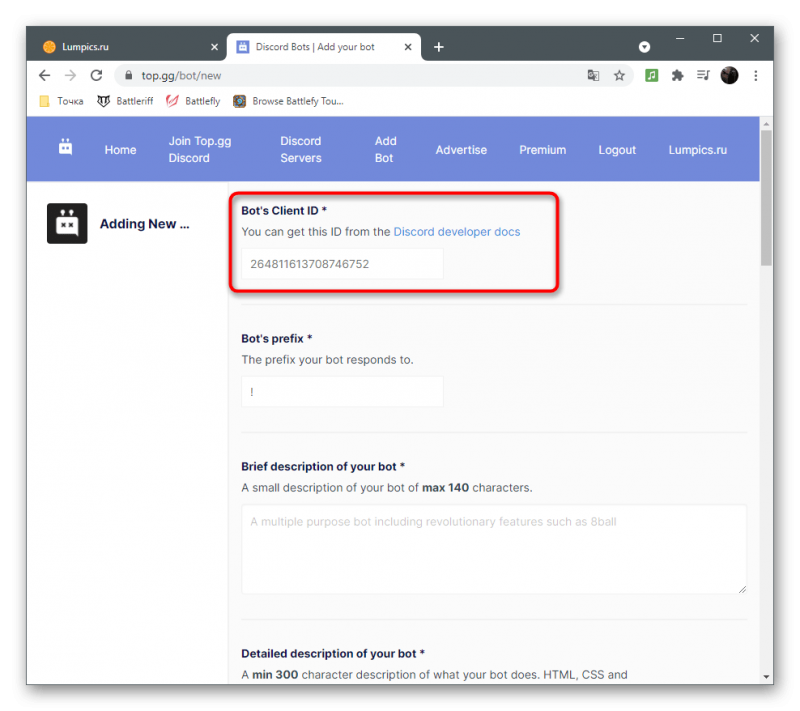Click the scrollbar down arrow
Screen dimensions: 800x711
point(766,677)
